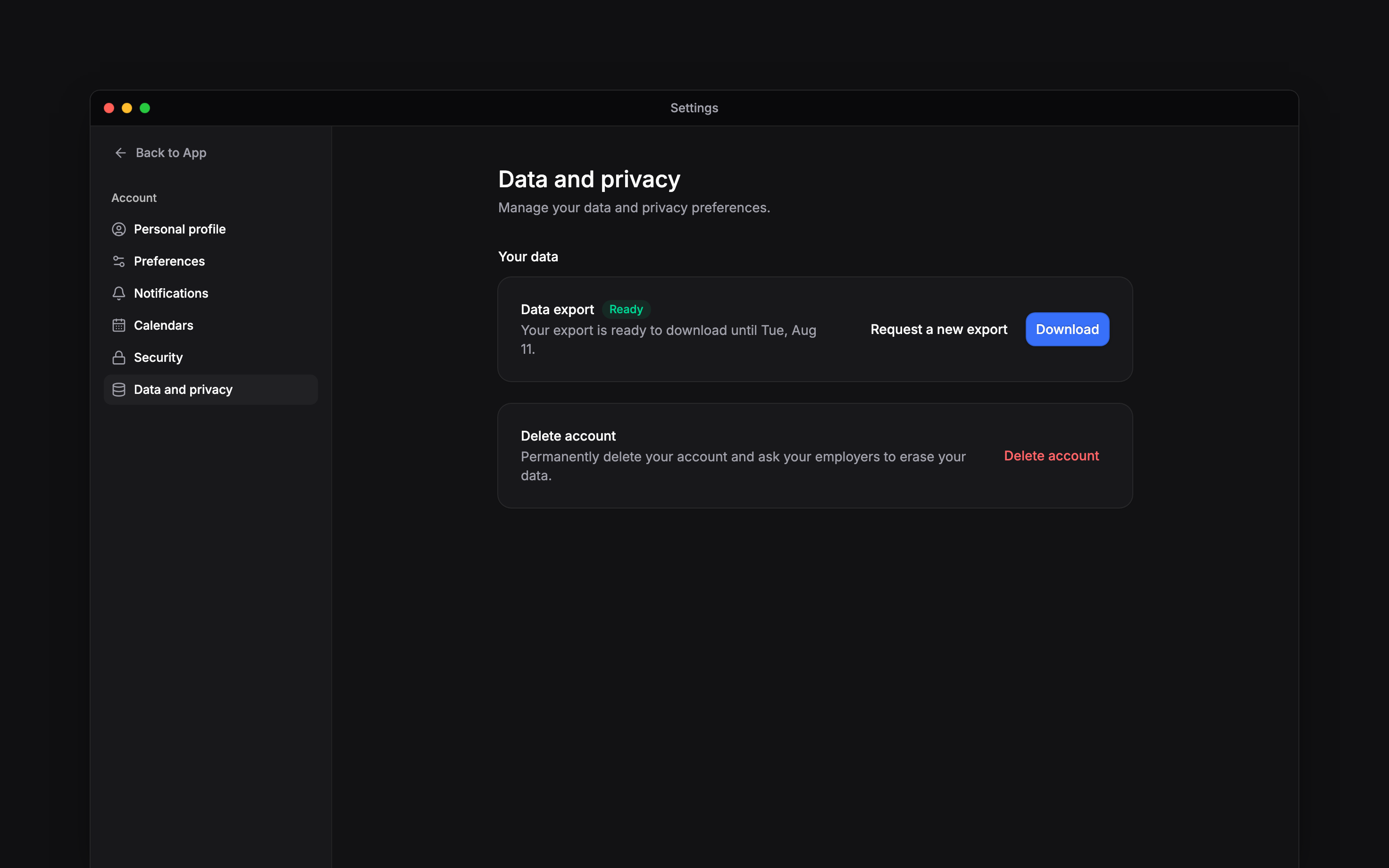Click the back arrow icon
Viewport: 1389px width, 868px height.
coord(120,153)
